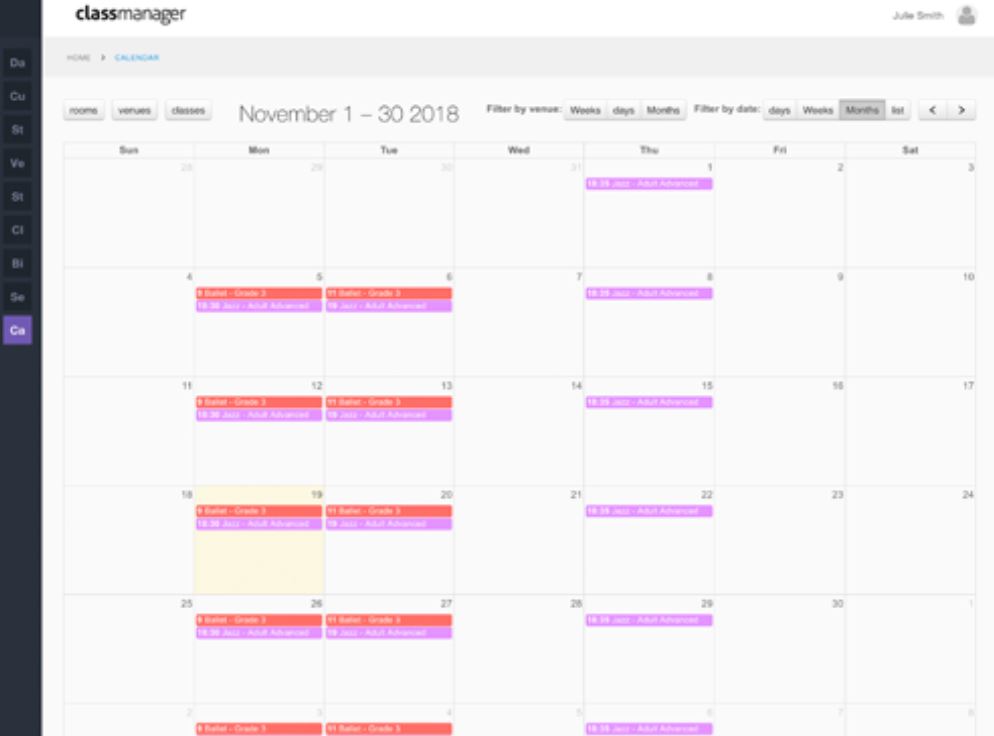Toggle the list view under Filter by date

[x=898, y=110]
